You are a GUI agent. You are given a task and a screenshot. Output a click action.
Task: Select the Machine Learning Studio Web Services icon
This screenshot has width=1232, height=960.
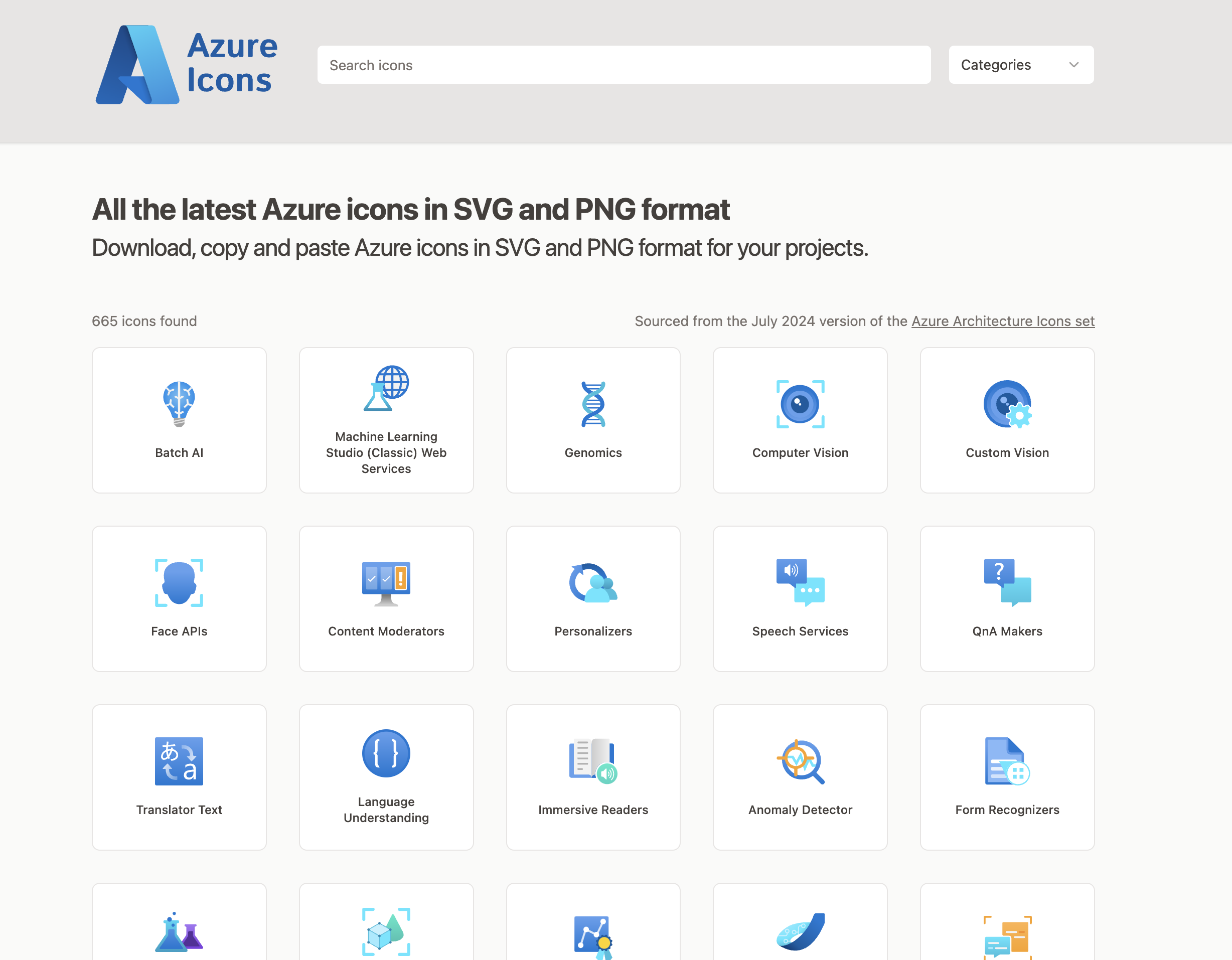386,388
